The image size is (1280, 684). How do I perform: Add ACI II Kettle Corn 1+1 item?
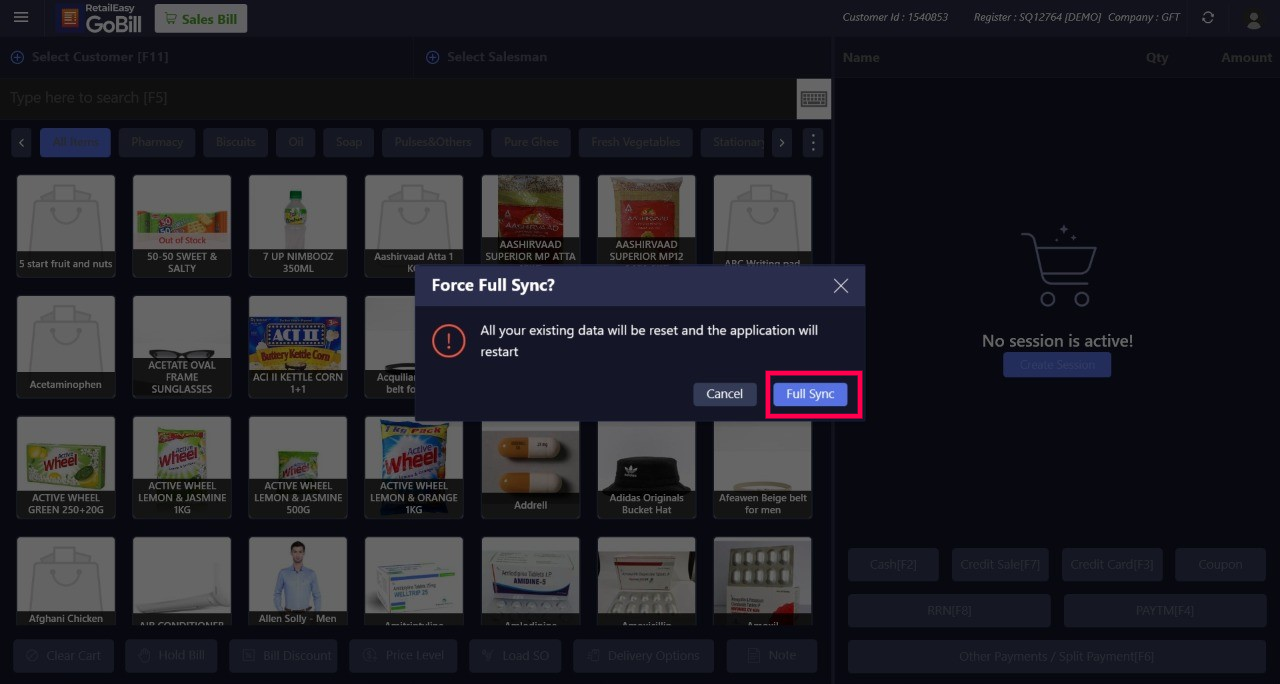click(x=298, y=345)
